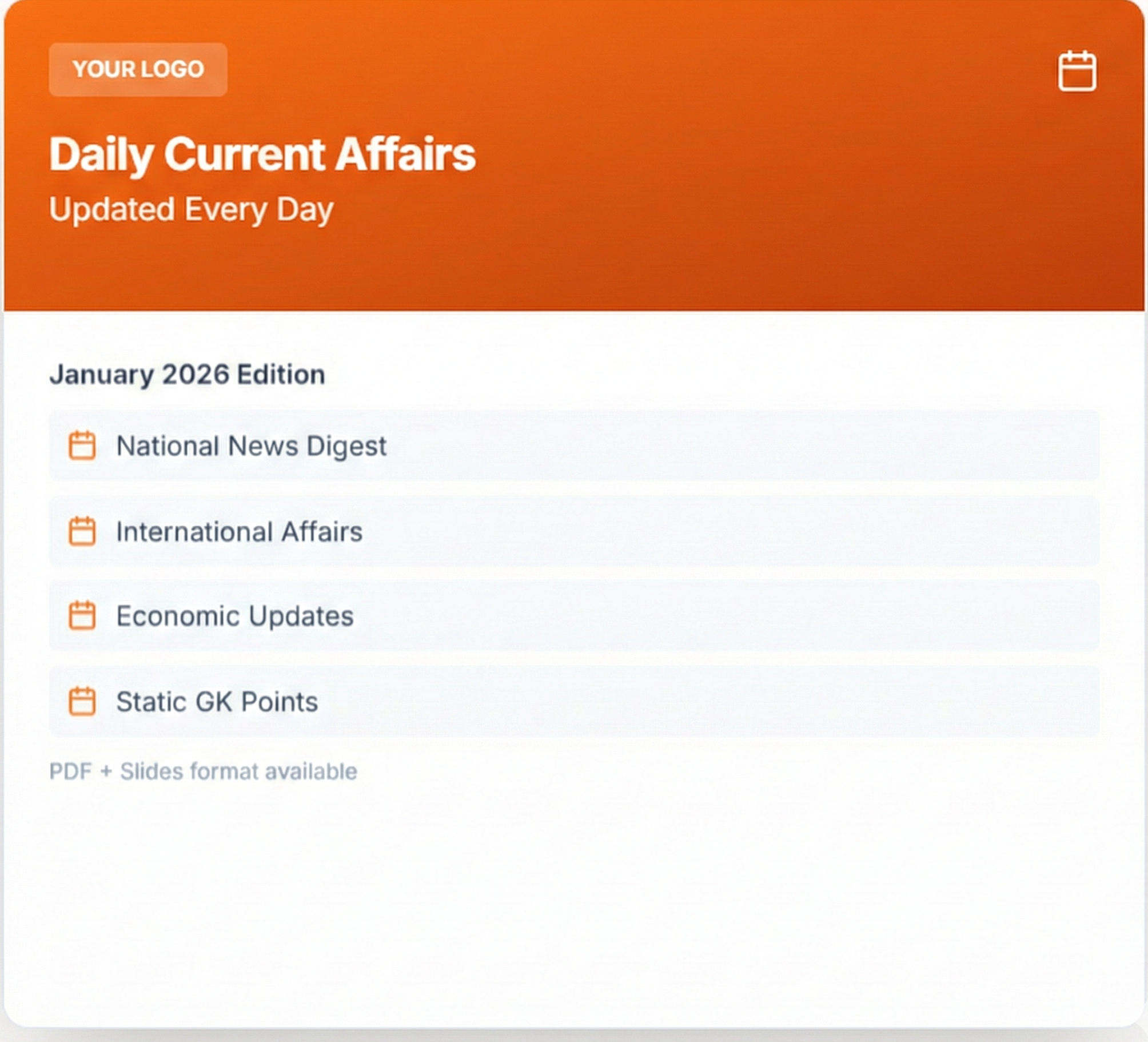Click the word Digest in first row
This screenshot has height=1042, width=1148.
pos(346,446)
